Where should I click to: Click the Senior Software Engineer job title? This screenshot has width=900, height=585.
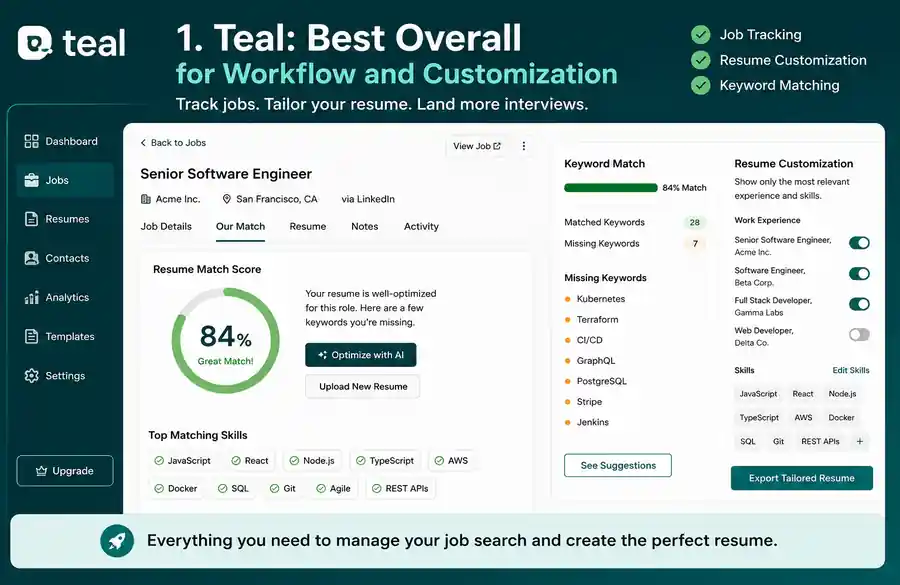(226, 174)
